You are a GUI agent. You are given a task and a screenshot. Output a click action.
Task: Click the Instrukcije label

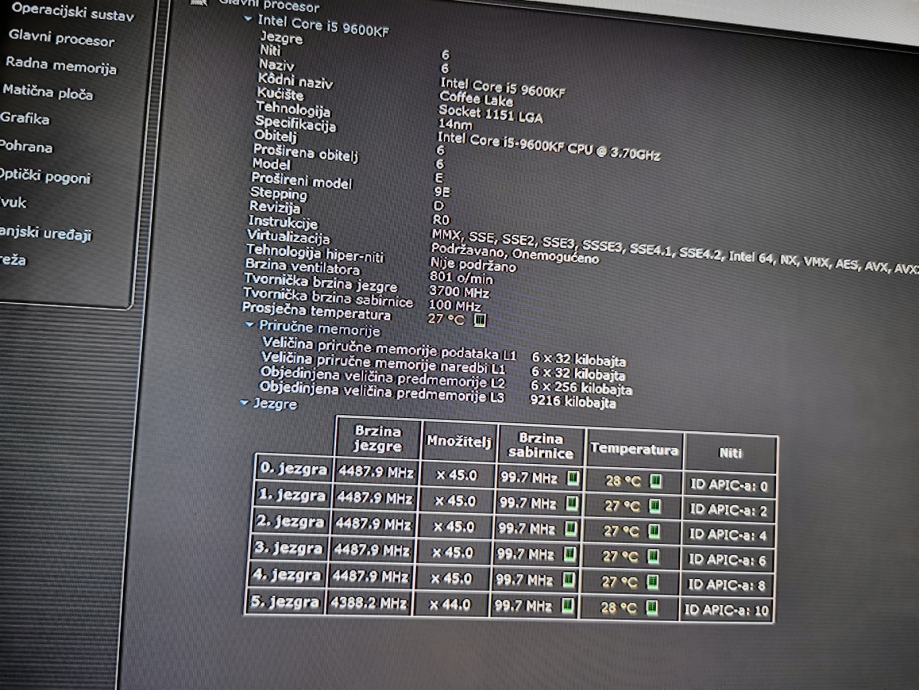(283, 222)
